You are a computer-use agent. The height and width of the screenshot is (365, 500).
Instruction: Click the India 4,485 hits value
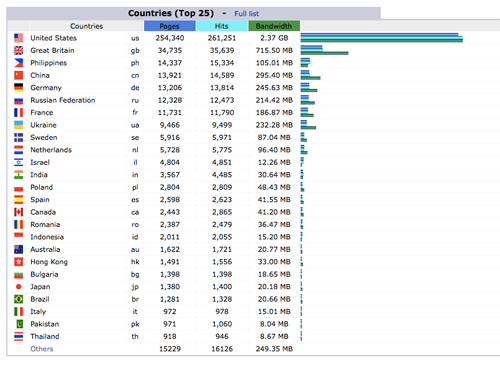click(222, 175)
